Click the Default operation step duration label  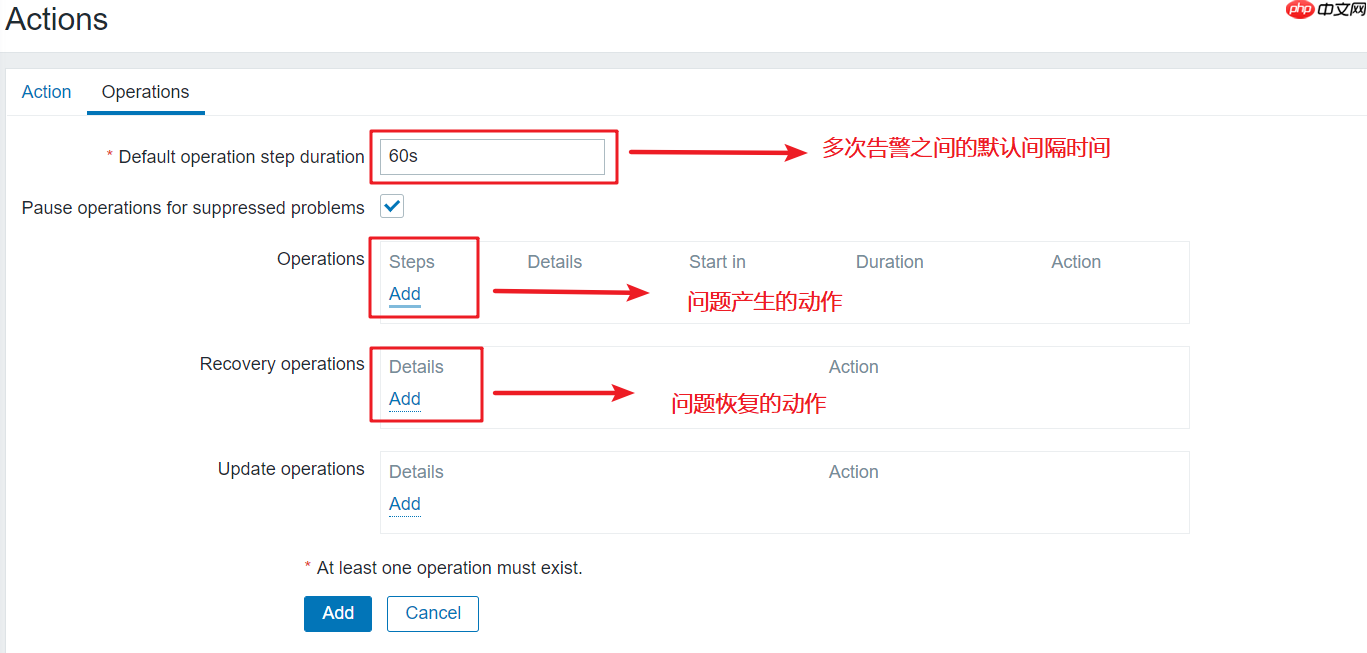(241, 157)
